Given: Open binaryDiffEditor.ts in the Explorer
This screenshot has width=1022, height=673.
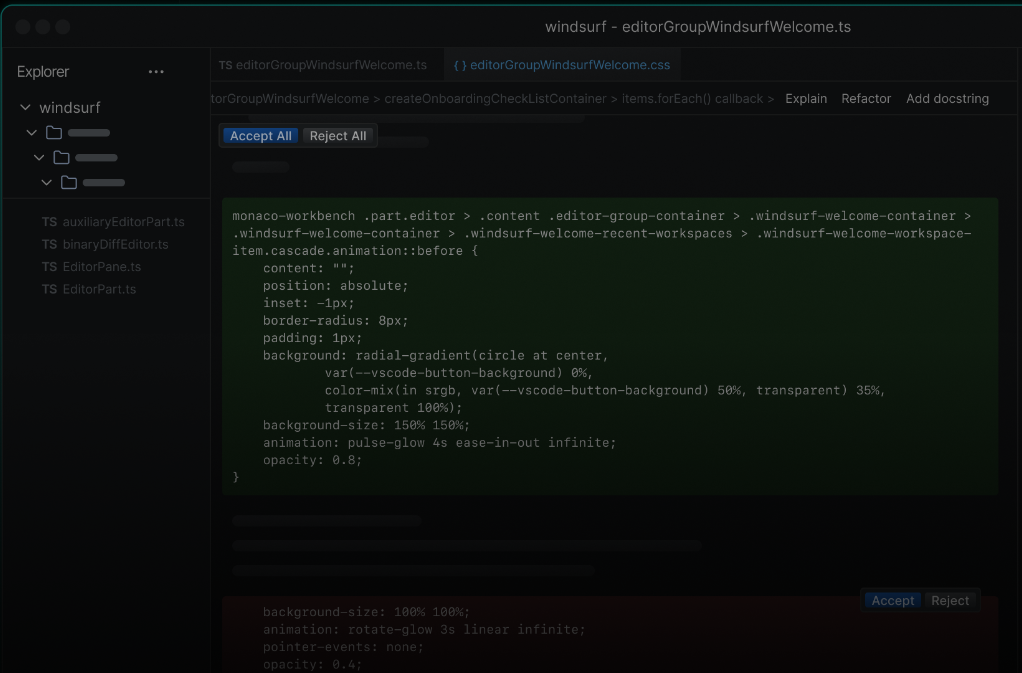Looking at the screenshot, I should point(105,244).
